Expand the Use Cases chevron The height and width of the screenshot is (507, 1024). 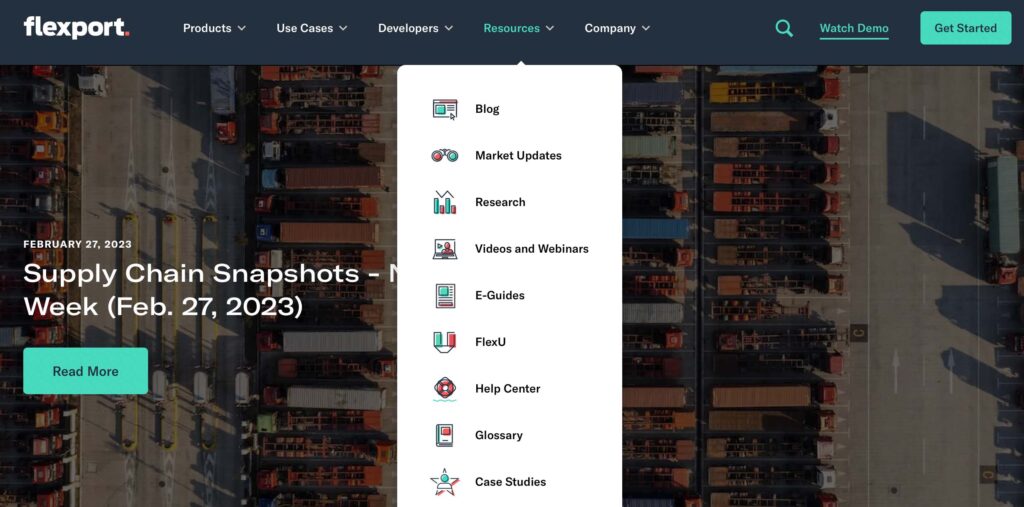pos(343,28)
